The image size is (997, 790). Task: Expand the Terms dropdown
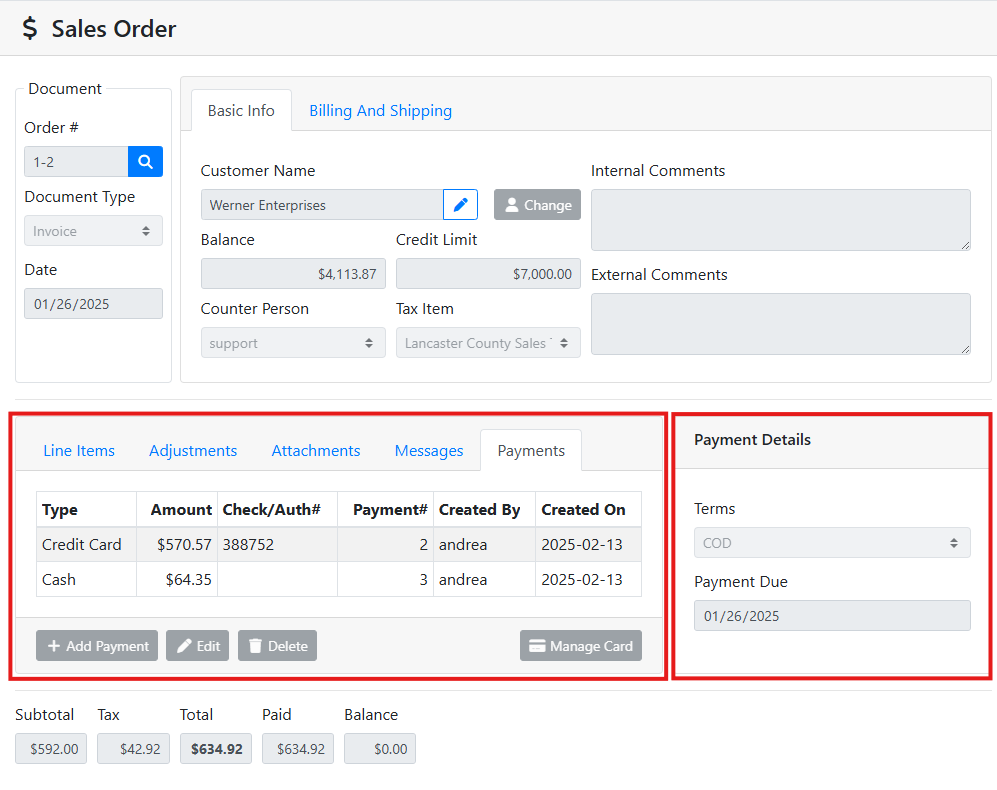[831, 543]
